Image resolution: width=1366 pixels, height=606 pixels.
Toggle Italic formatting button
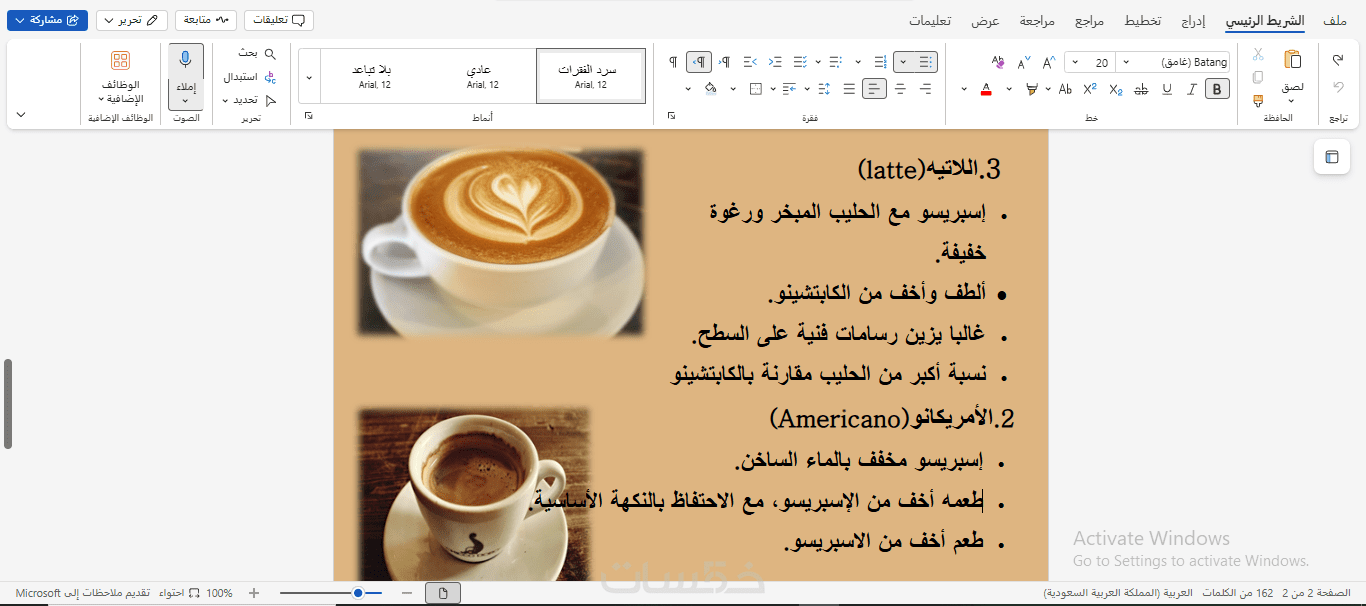pyautogui.click(x=1191, y=89)
